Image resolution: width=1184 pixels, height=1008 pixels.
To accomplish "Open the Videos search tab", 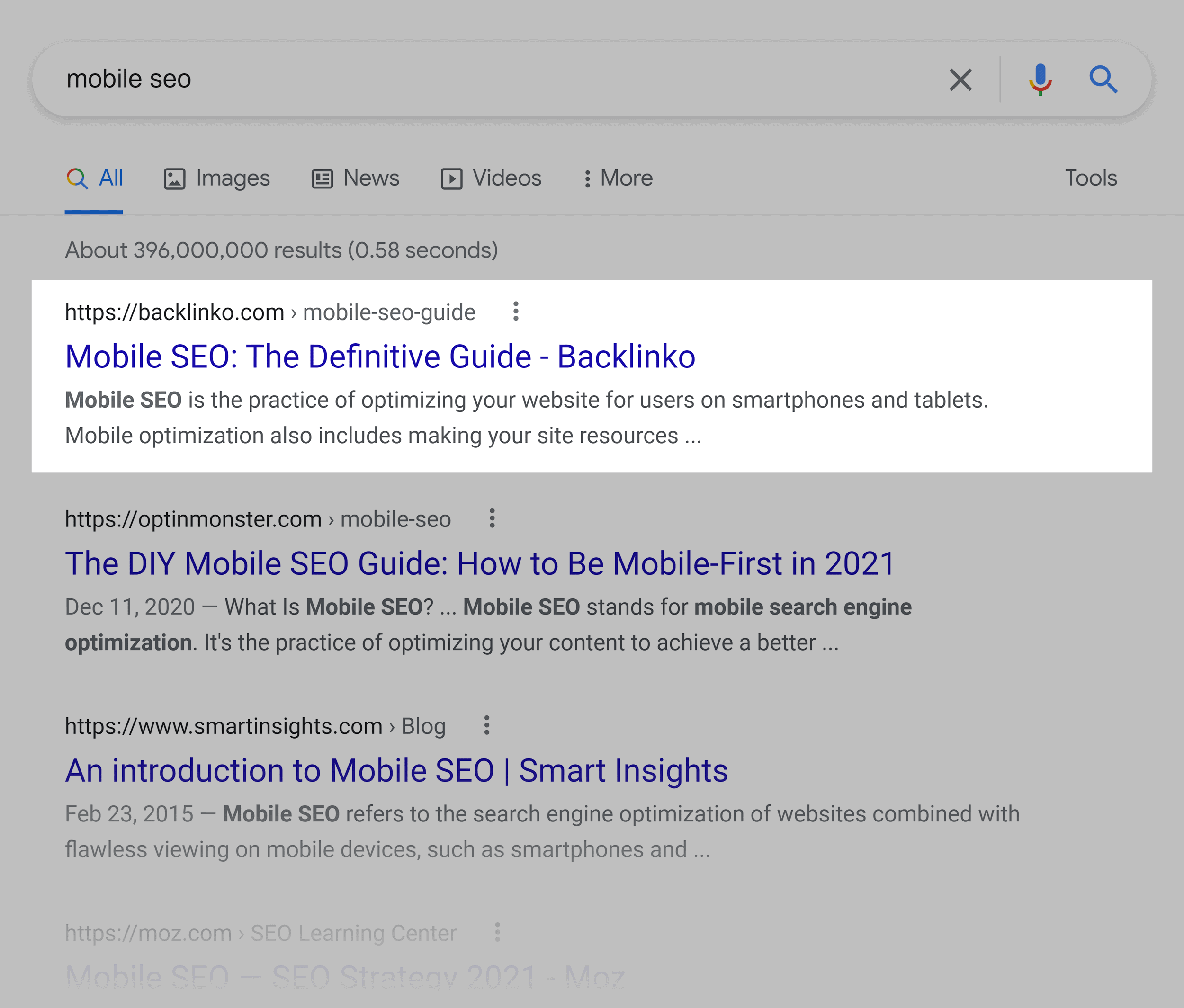I will (x=491, y=178).
